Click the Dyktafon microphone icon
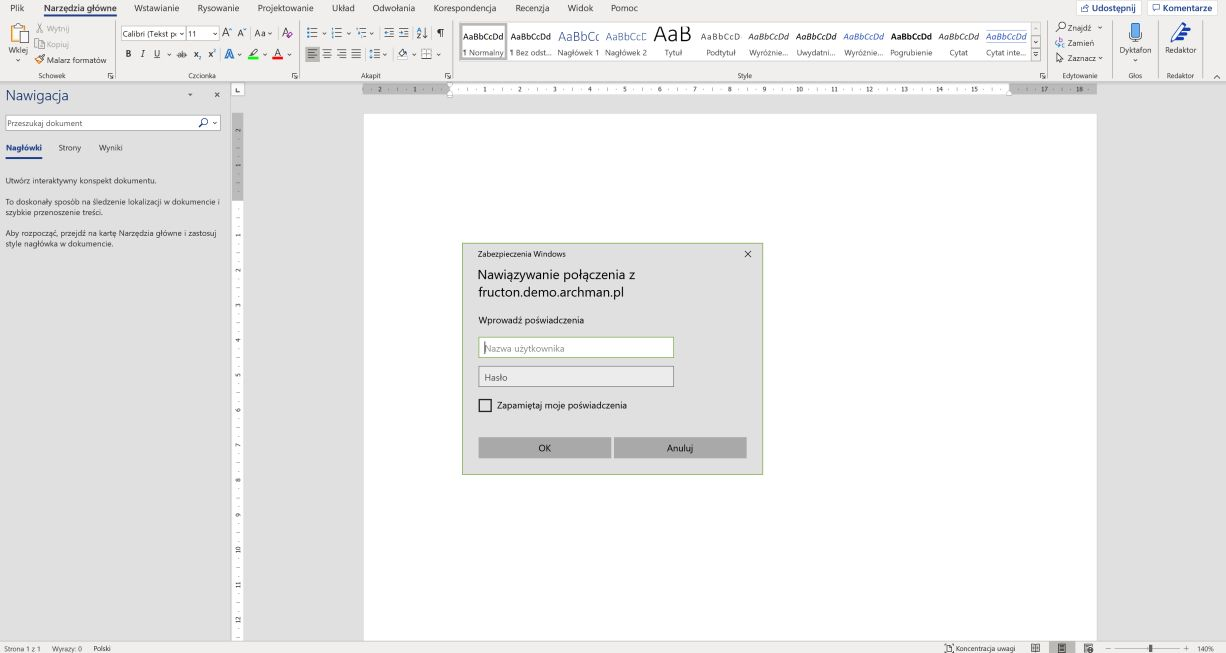 1135,34
